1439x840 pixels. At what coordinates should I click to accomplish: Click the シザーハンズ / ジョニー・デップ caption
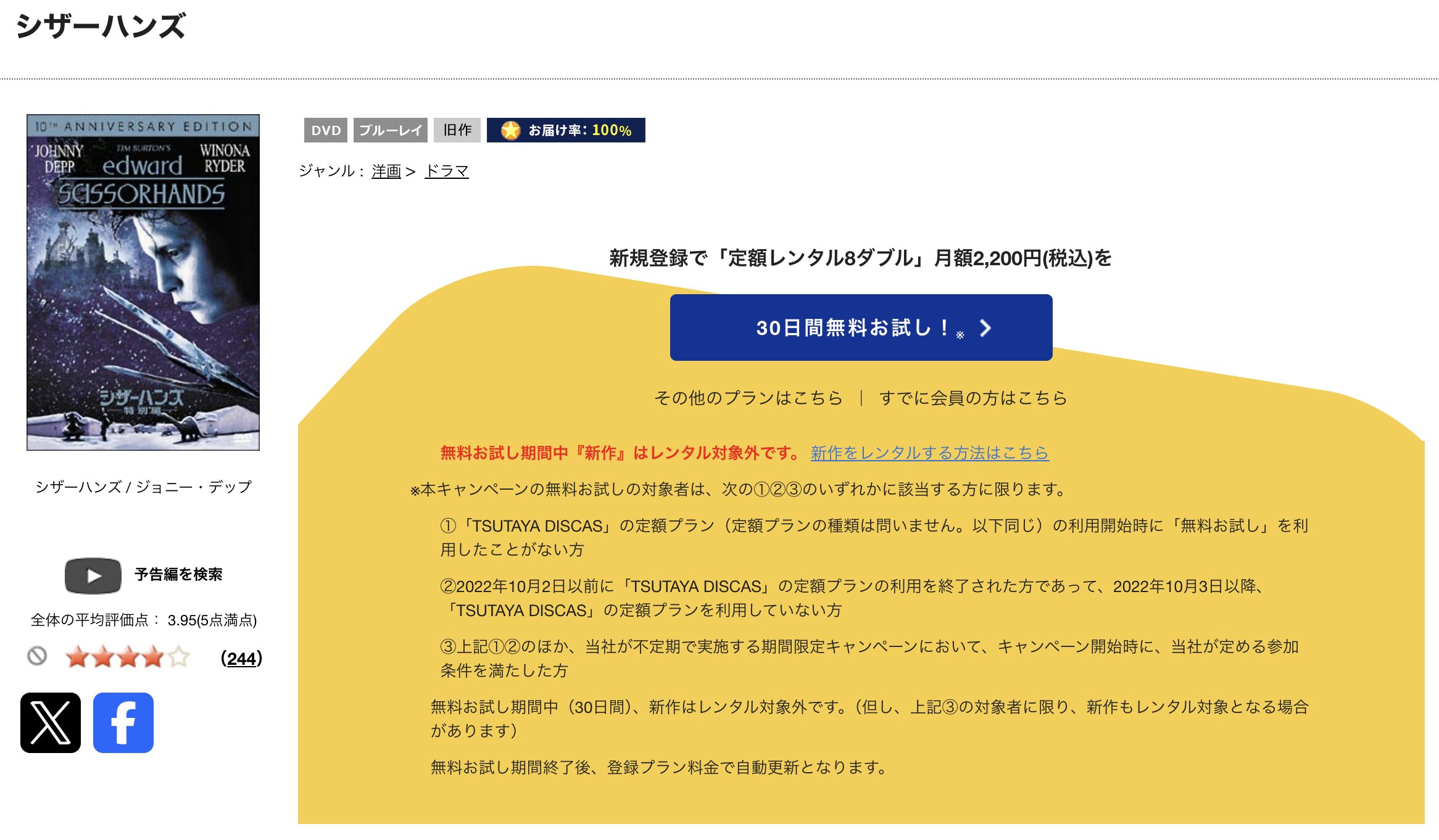point(143,487)
